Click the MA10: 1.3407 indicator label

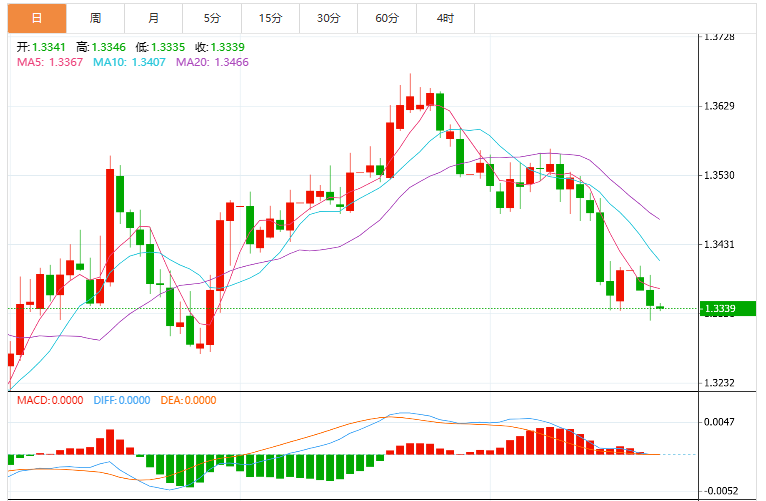129,62
